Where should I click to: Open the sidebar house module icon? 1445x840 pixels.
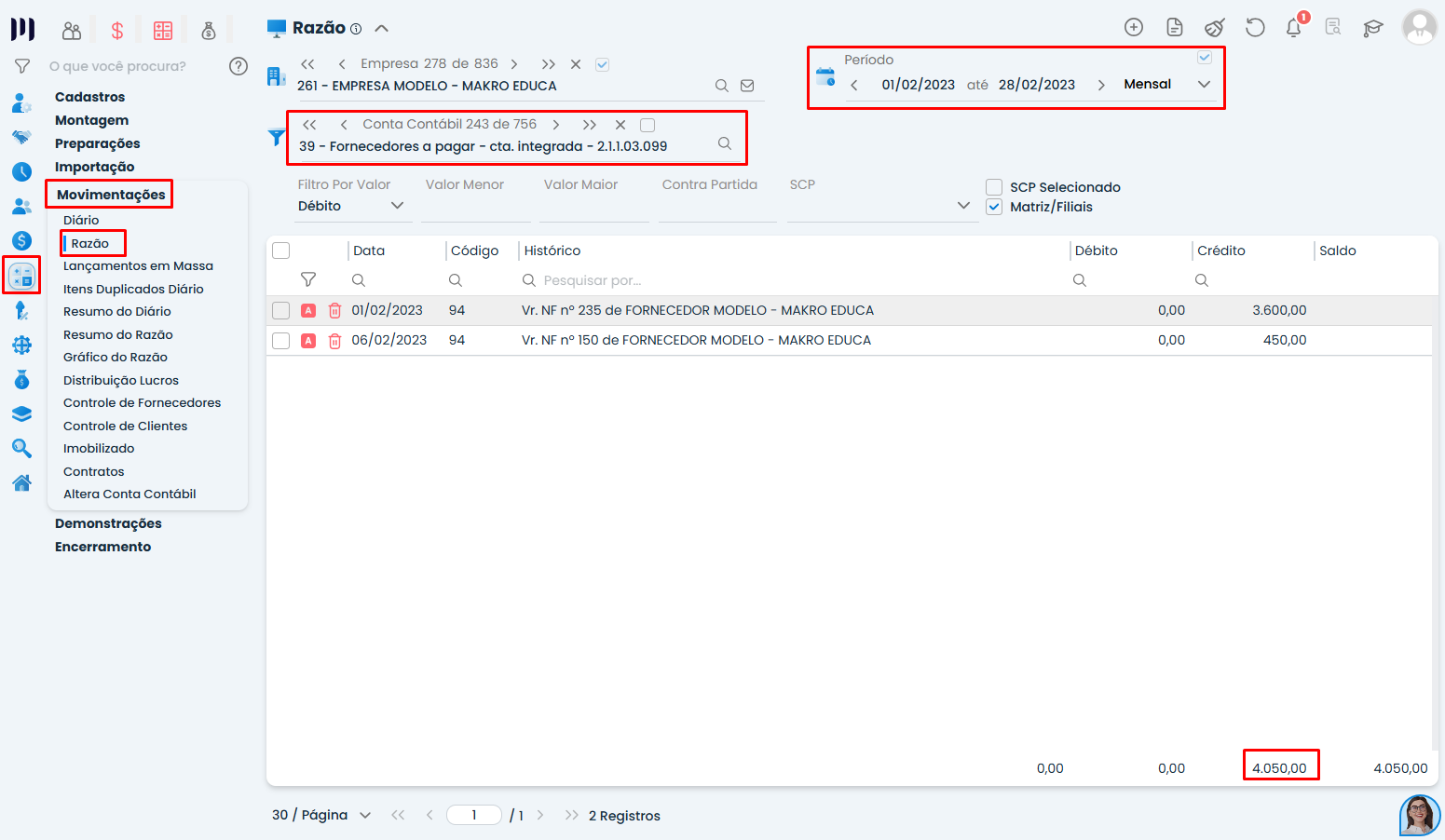point(21,482)
